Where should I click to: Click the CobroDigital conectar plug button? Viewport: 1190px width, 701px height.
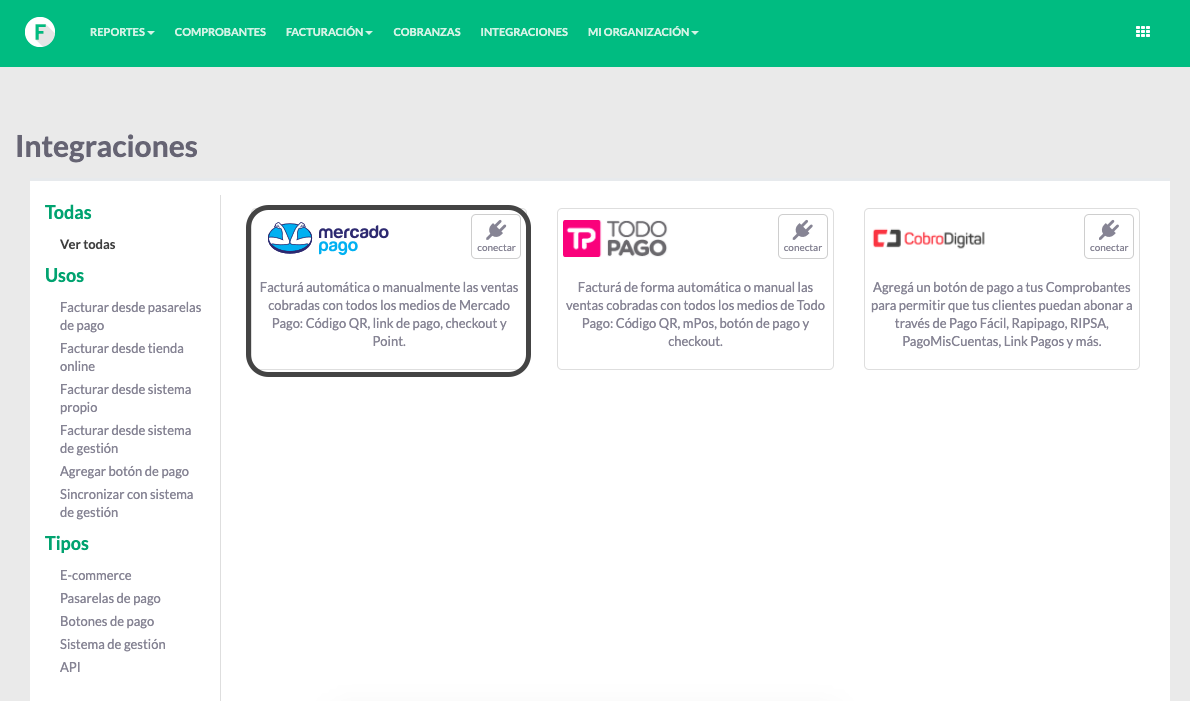coord(1109,237)
